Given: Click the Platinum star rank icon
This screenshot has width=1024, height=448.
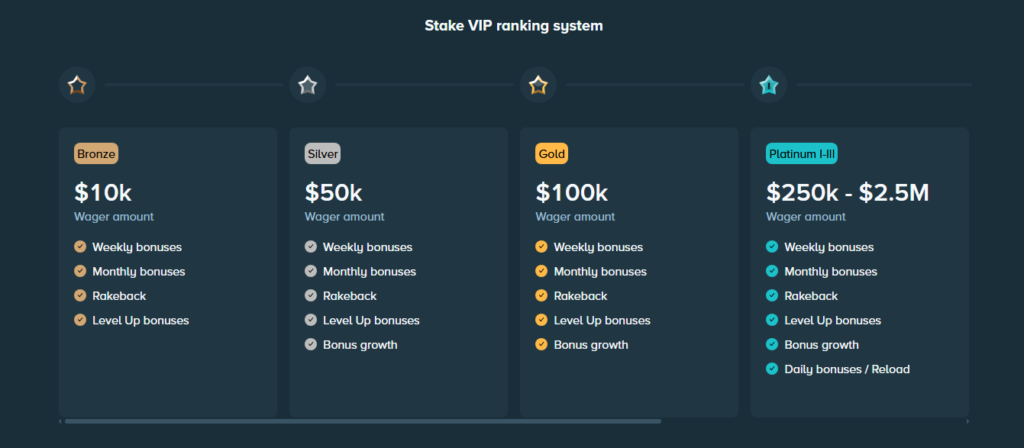Looking at the screenshot, I should [769, 86].
